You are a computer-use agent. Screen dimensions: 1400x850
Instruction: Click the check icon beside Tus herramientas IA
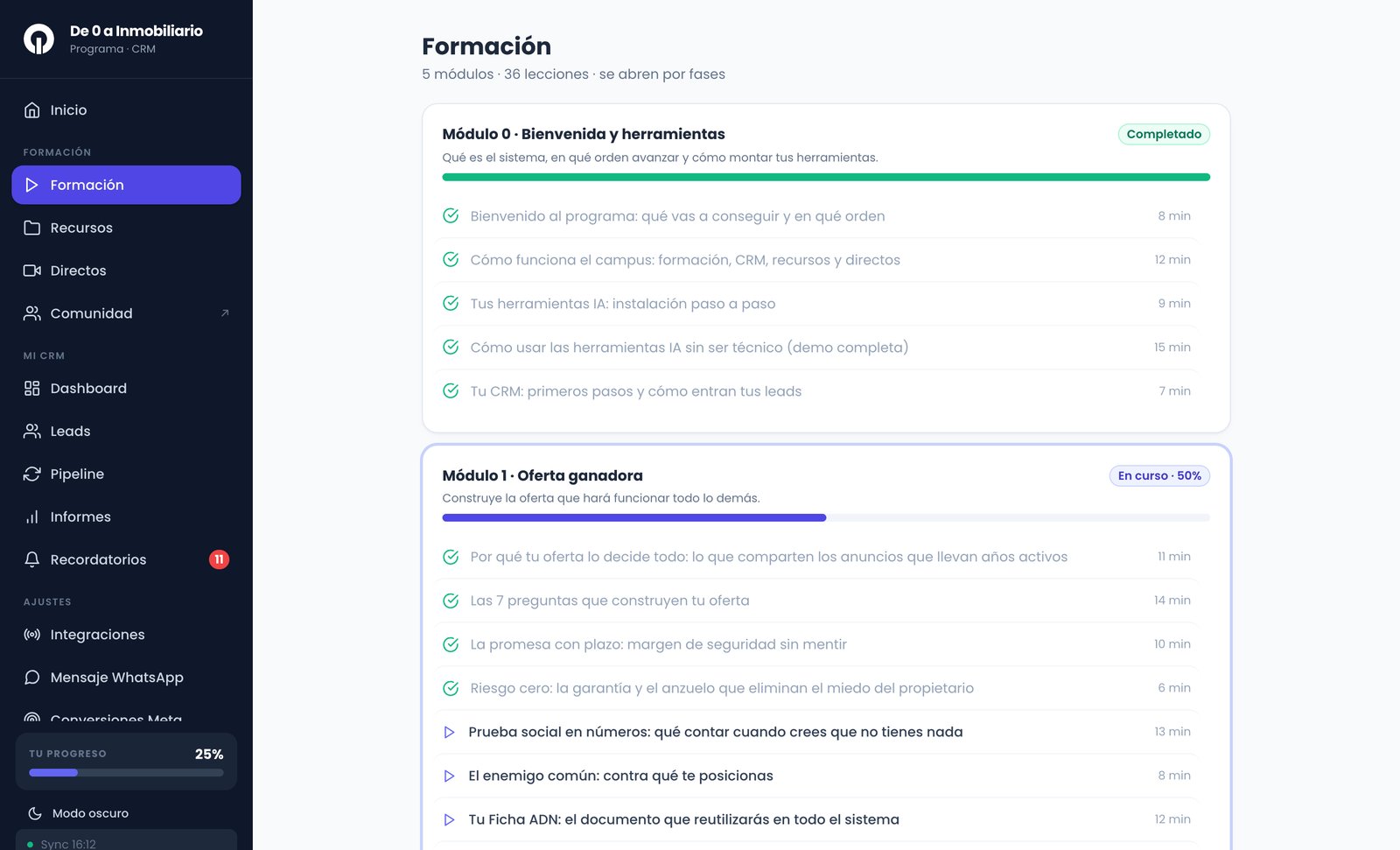[451, 304]
